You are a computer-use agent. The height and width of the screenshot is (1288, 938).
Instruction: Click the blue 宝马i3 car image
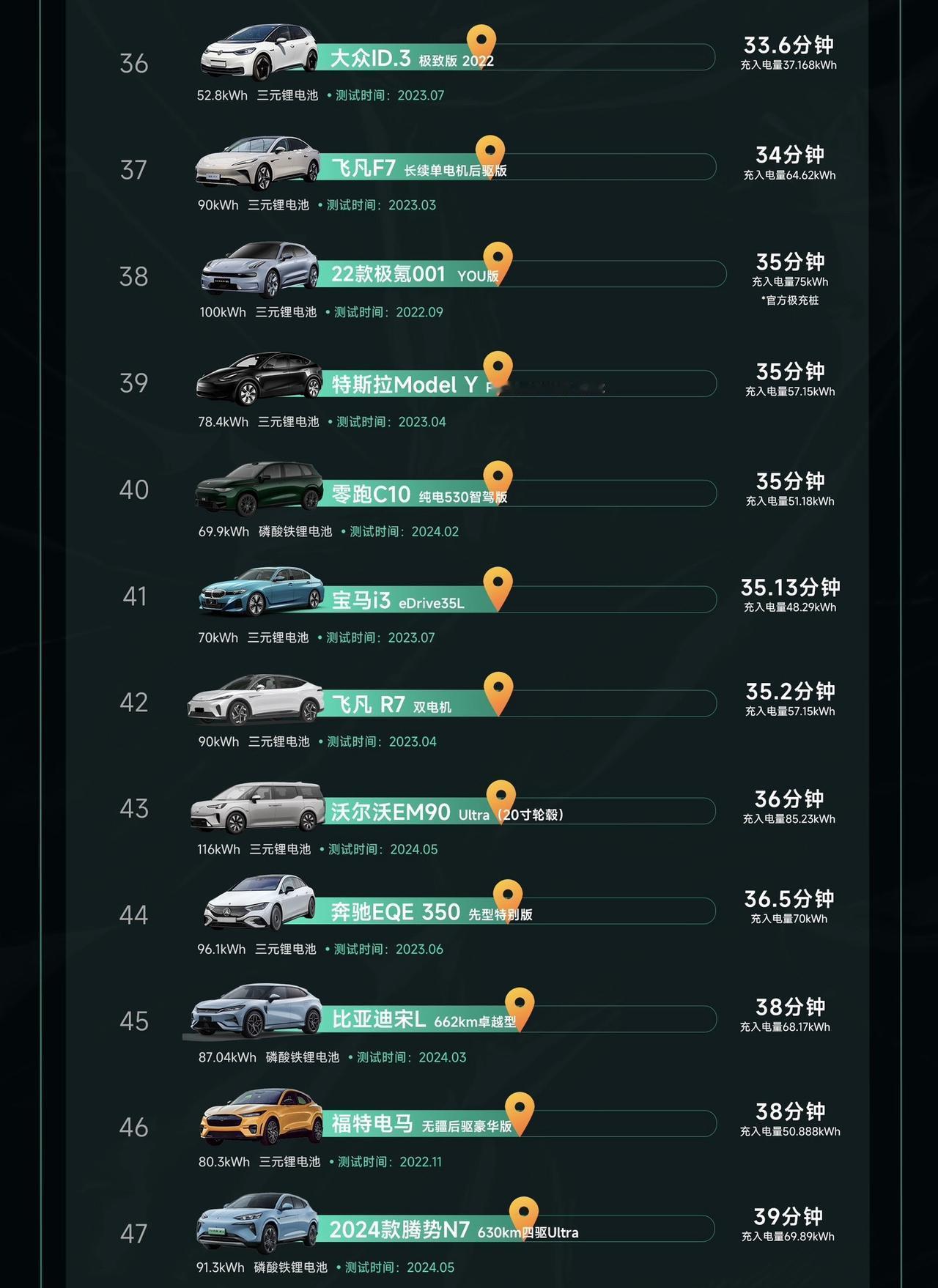pyautogui.click(x=262, y=591)
